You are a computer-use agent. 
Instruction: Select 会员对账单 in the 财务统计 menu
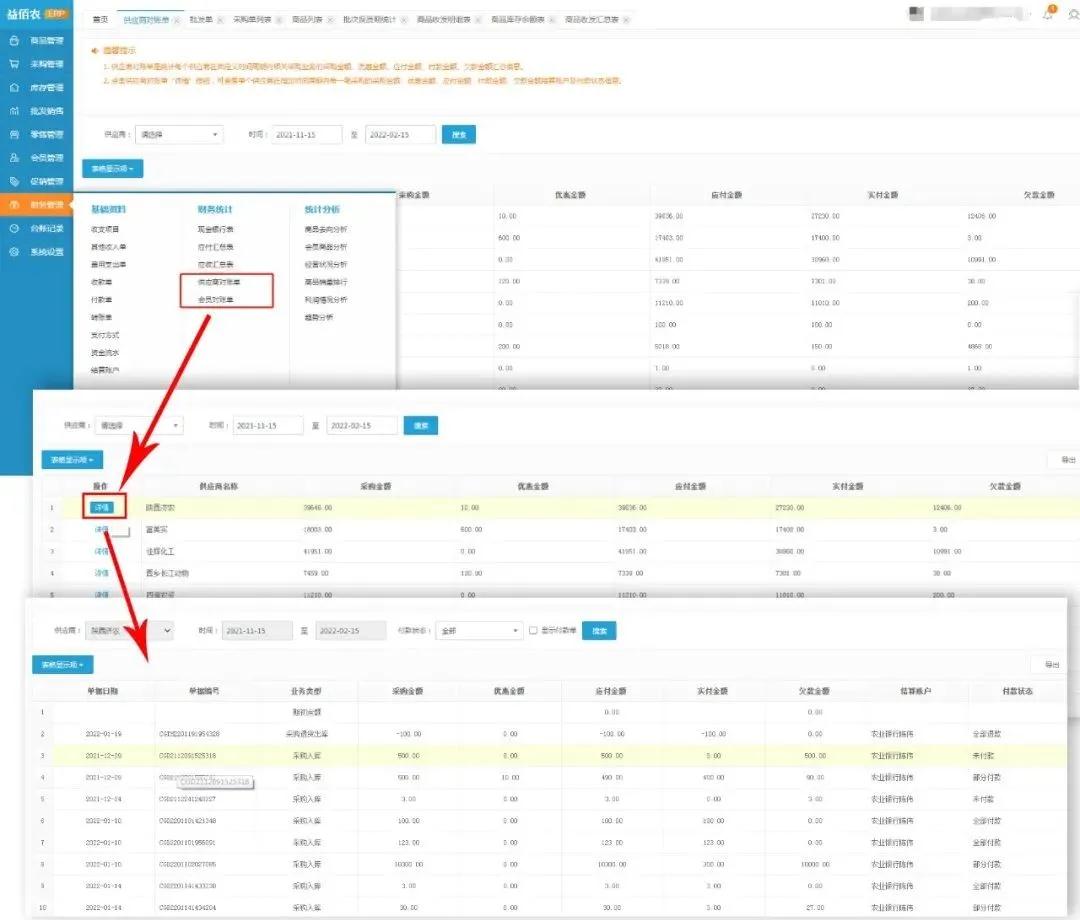(216, 300)
